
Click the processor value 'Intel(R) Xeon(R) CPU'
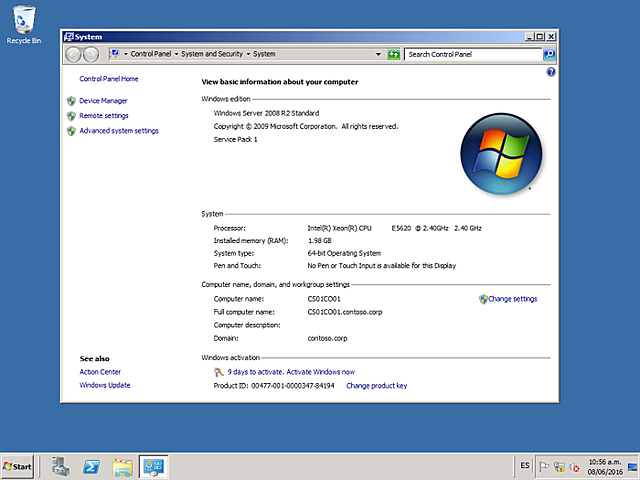pos(339,229)
